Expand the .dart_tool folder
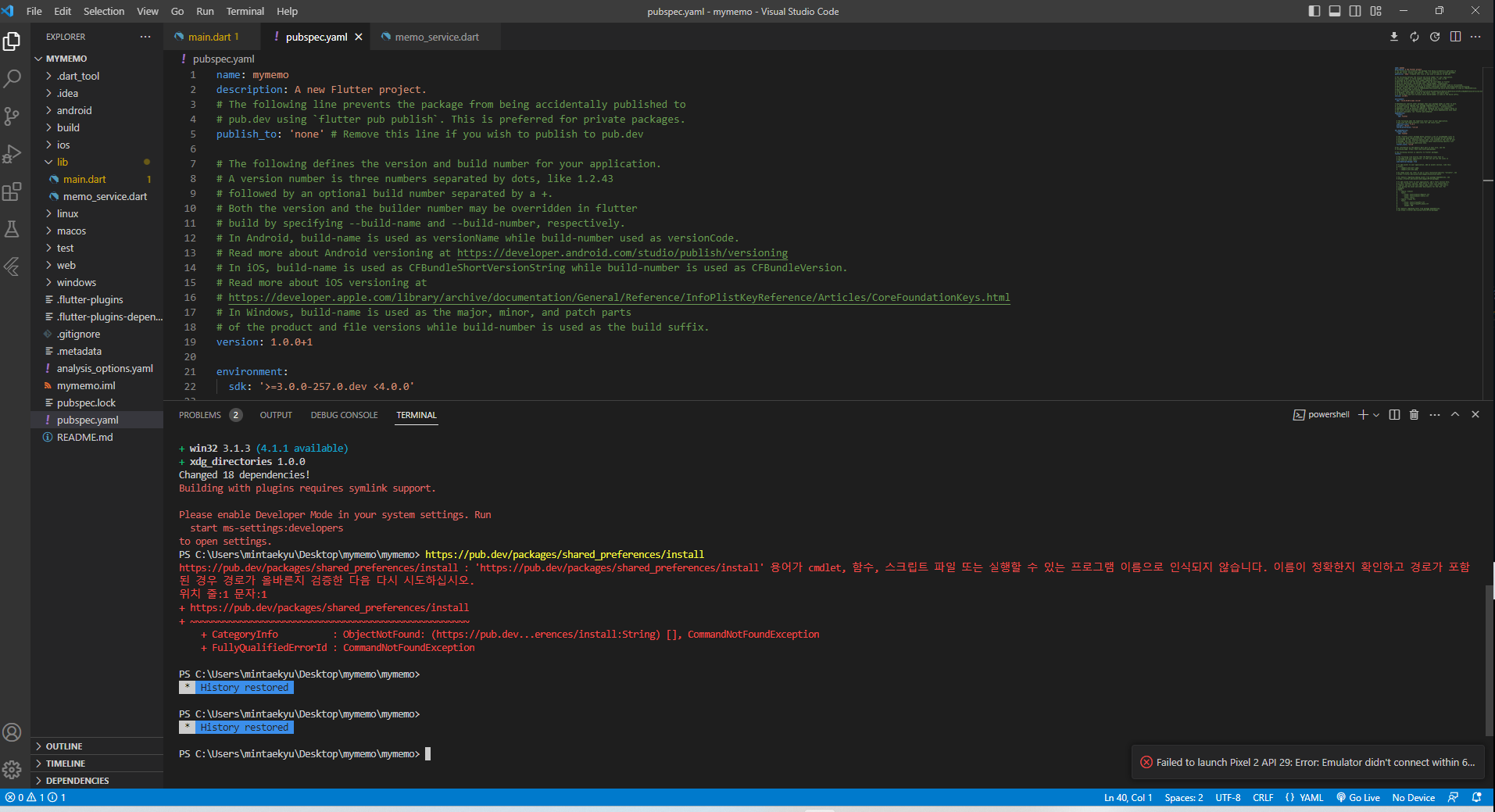The height and width of the screenshot is (812, 1495). tap(97, 76)
